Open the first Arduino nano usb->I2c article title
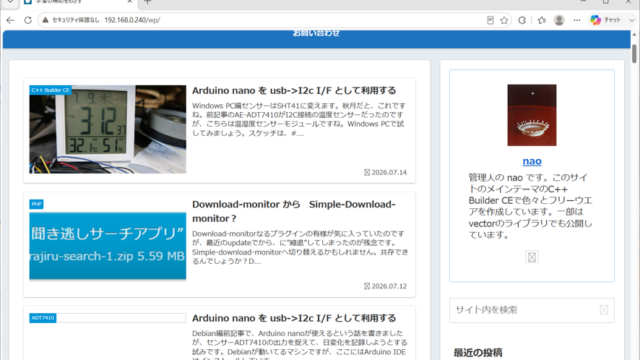 pos(294,90)
